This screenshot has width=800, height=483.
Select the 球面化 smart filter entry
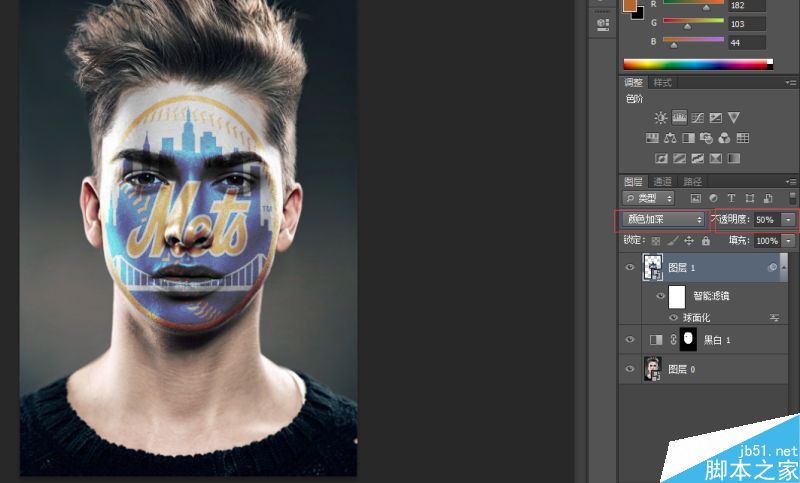coord(696,317)
